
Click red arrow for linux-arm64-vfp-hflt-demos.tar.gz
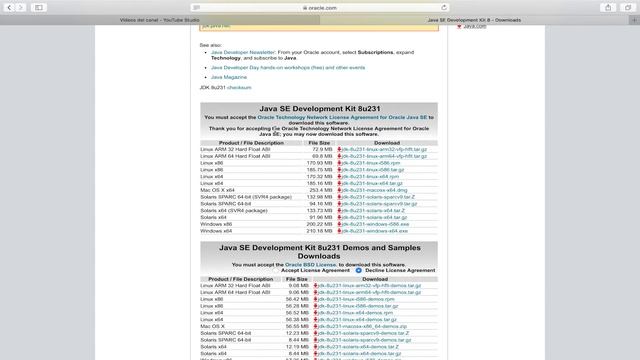(315, 292)
